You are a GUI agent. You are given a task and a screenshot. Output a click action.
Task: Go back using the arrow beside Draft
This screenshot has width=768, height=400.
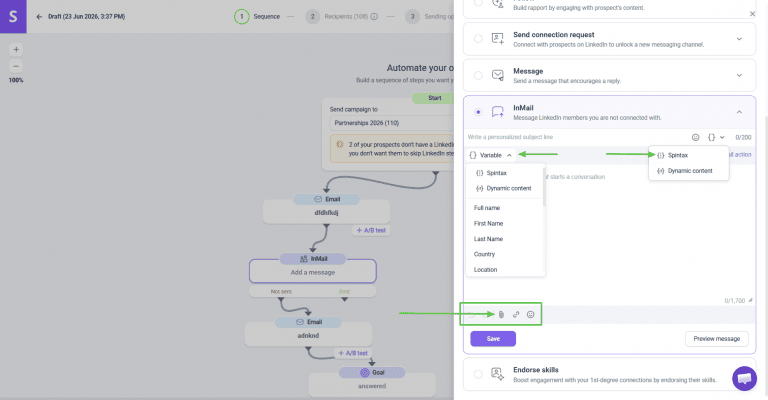(x=39, y=17)
